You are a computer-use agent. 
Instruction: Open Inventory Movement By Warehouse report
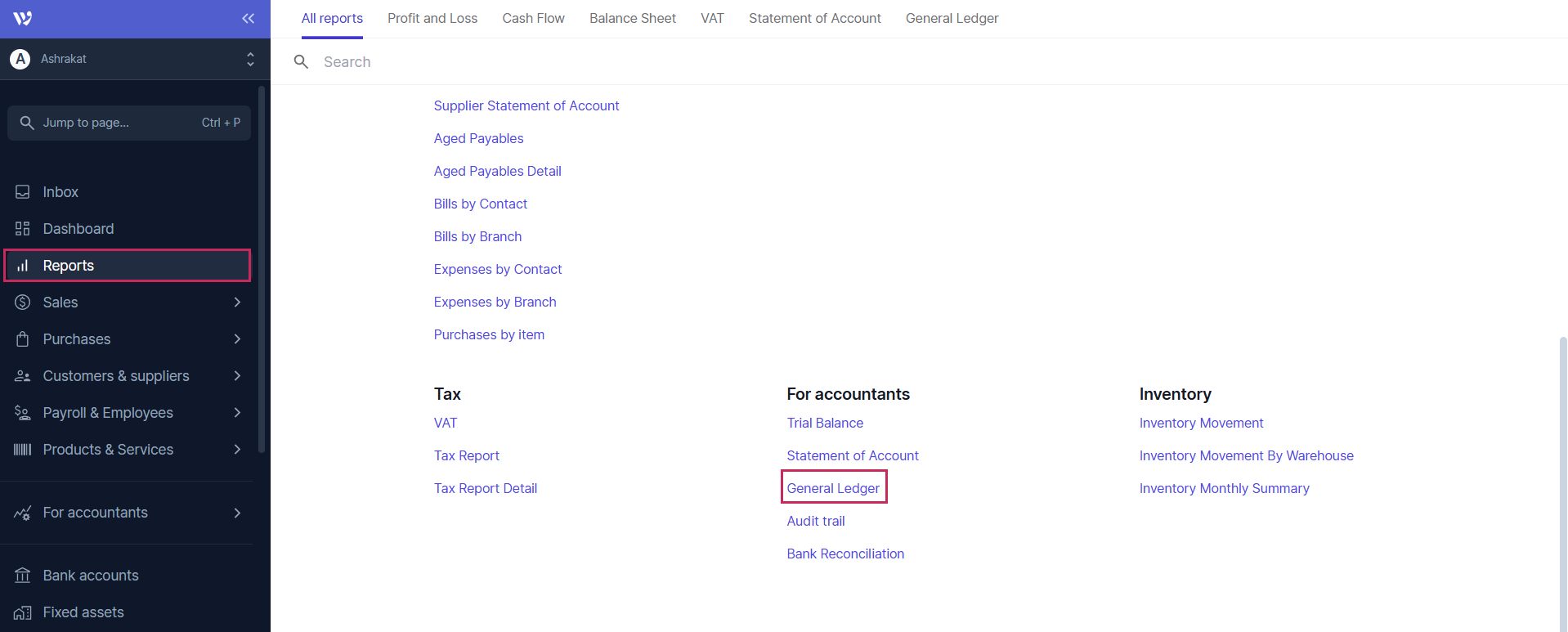point(1246,455)
